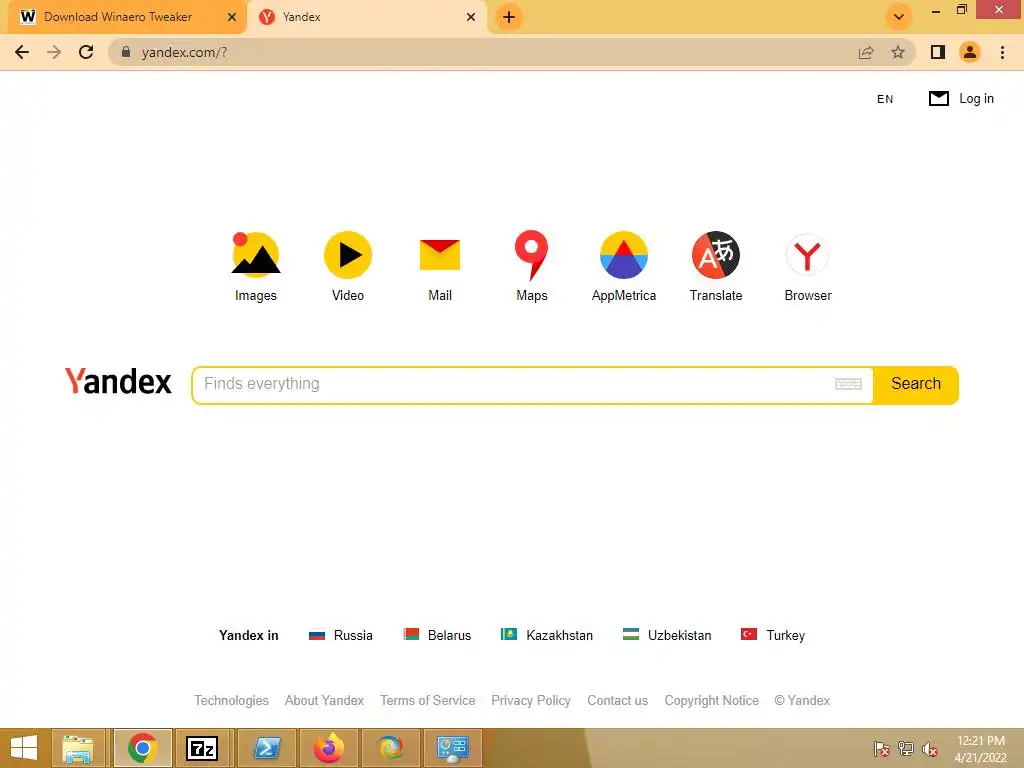Open Contact us footer link
This screenshot has width=1024, height=768.
[x=618, y=700]
